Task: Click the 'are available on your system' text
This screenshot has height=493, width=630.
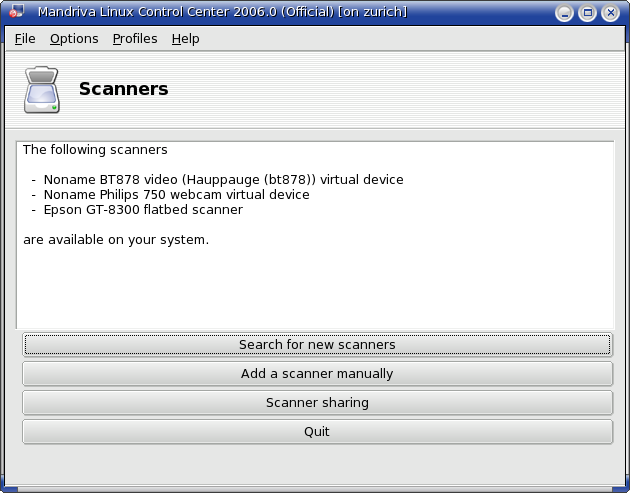Action: point(116,240)
